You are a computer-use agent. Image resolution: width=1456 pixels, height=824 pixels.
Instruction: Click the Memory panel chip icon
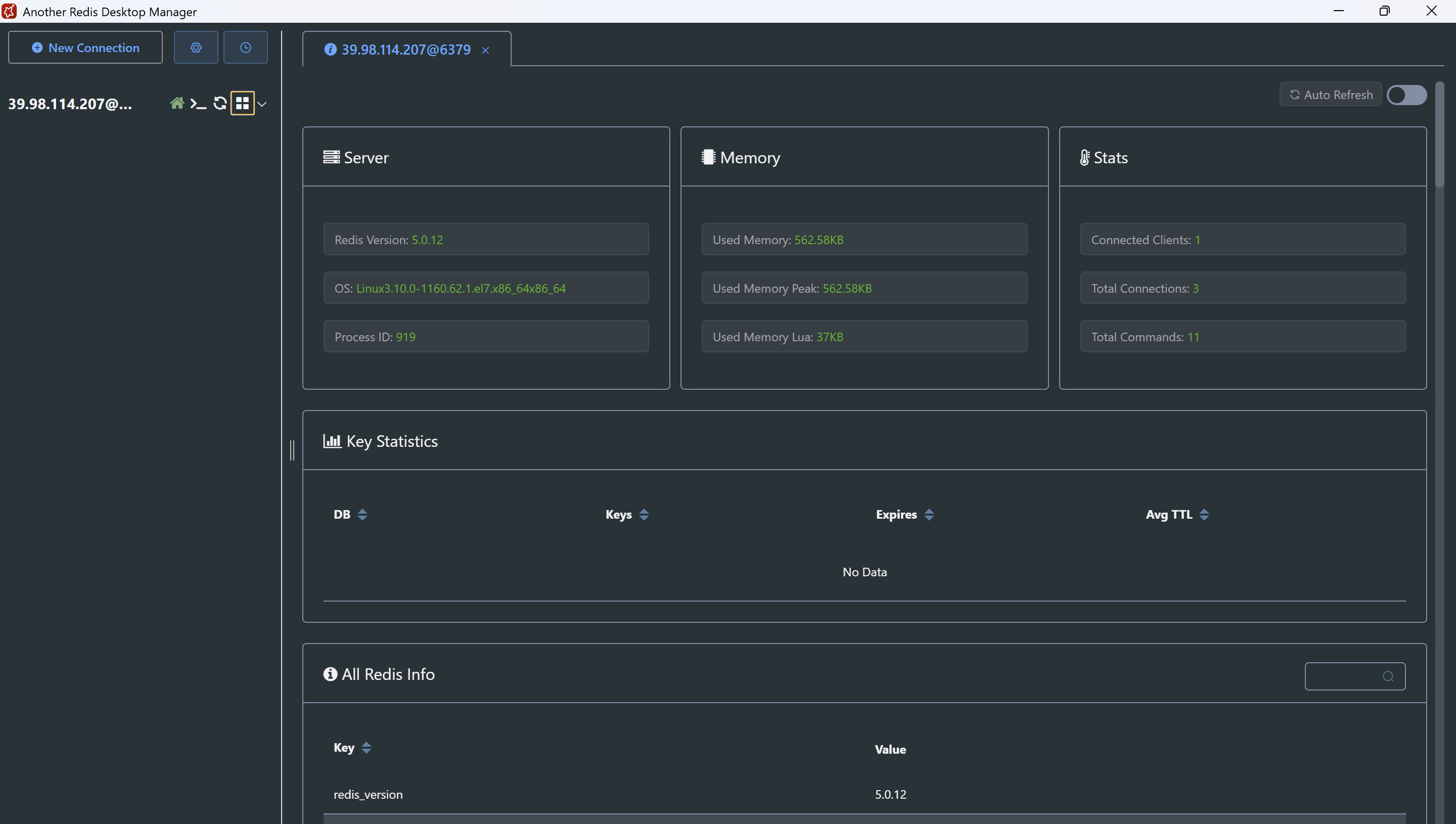[708, 157]
